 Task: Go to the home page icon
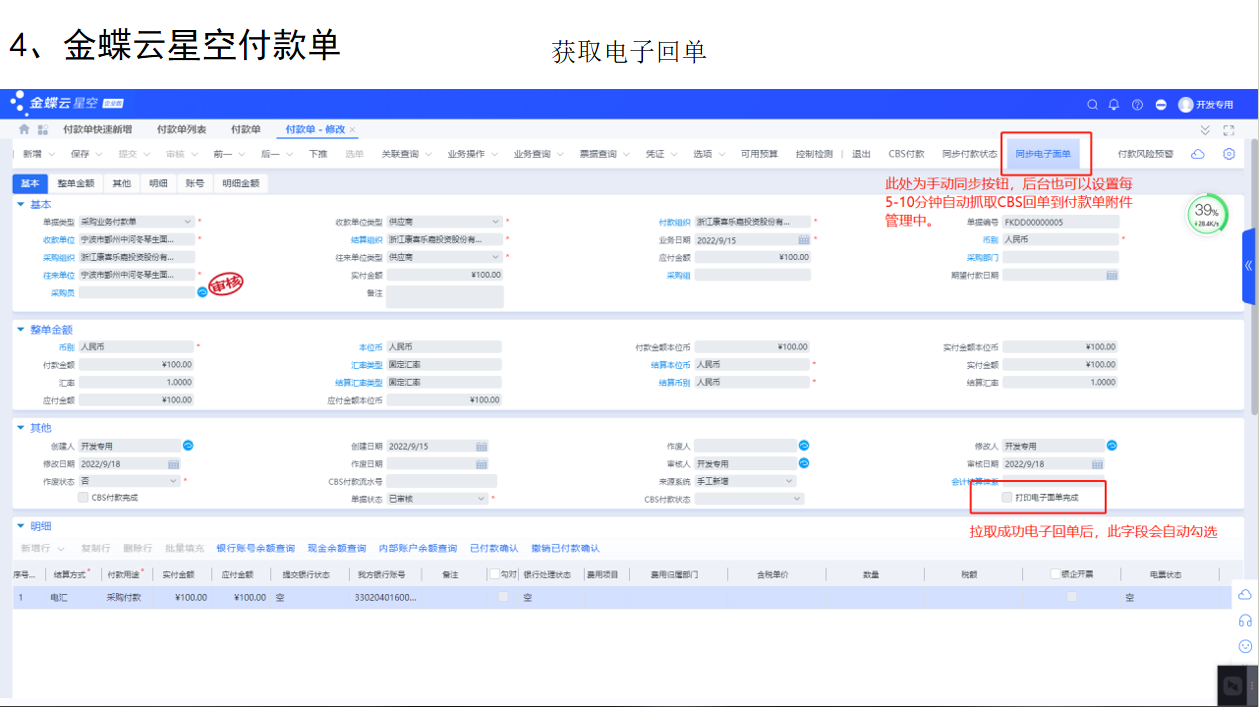click(24, 130)
